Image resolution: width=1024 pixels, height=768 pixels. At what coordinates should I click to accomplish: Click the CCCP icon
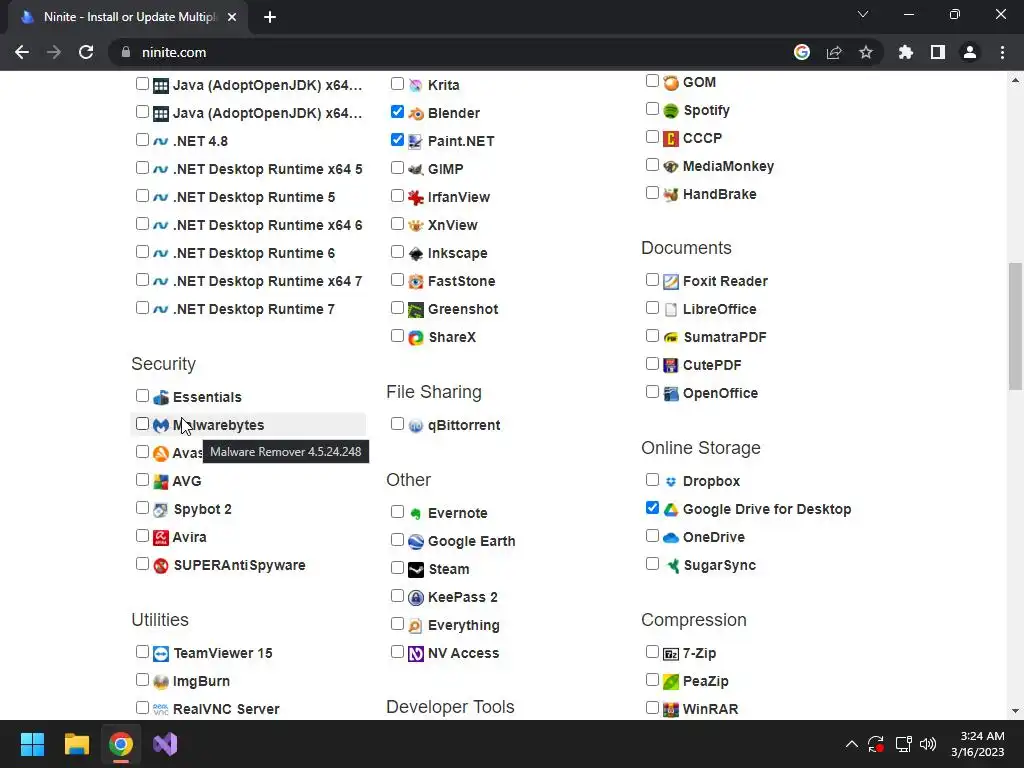tap(671, 139)
